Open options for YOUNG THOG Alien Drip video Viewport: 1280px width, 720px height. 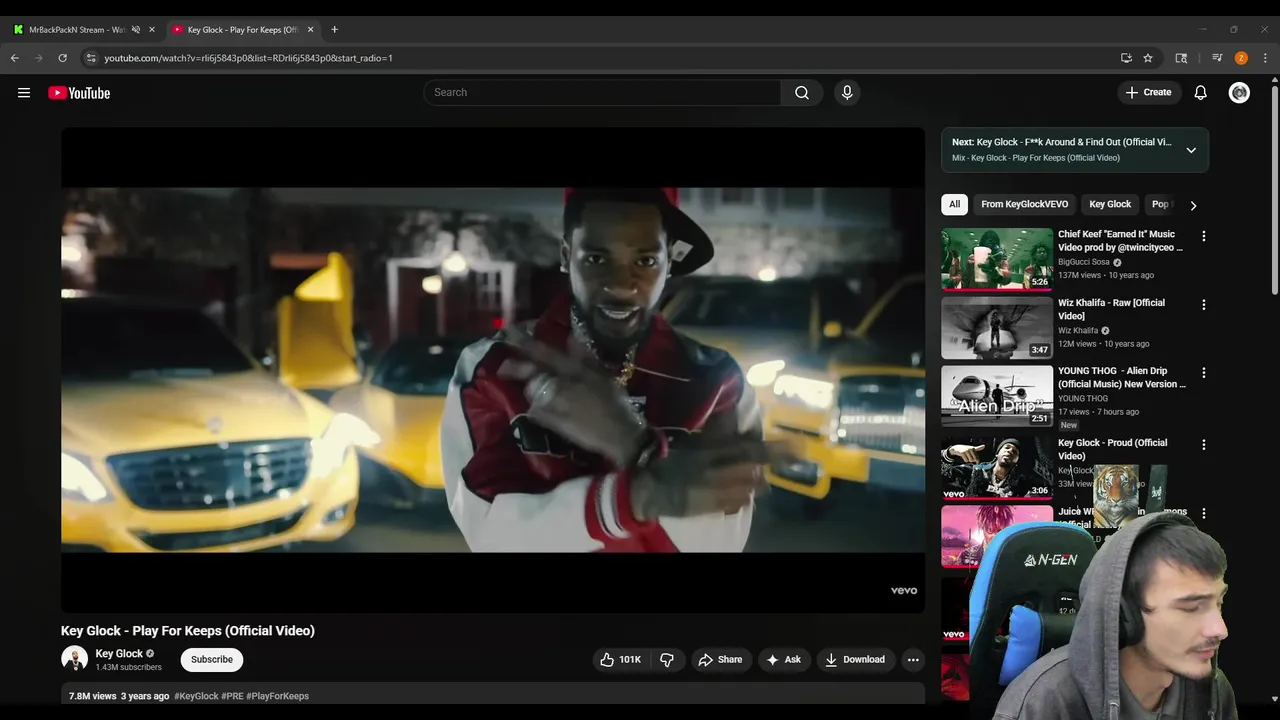point(1204,373)
